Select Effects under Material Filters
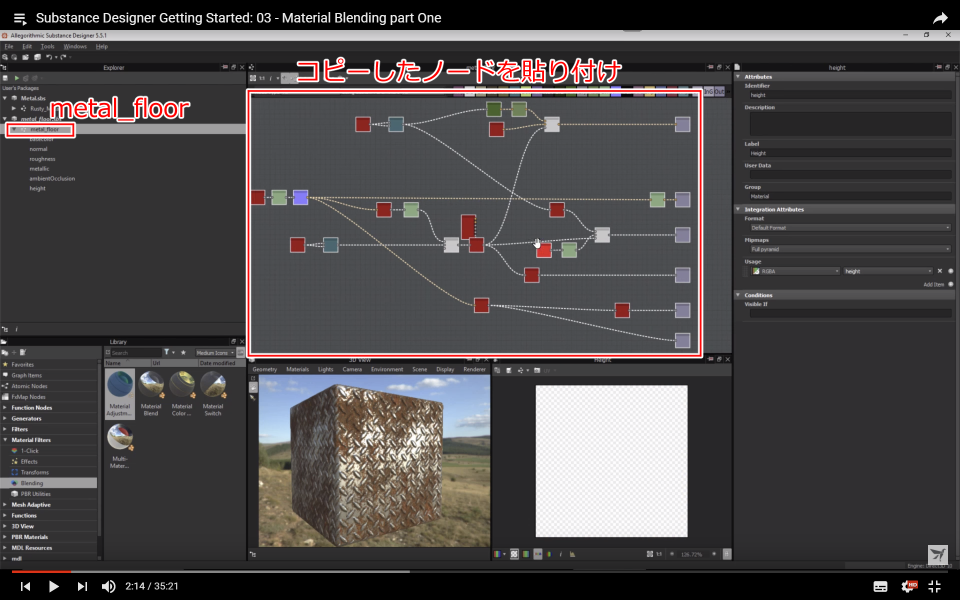This screenshot has height=600, width=960. [x=29, y=462]
